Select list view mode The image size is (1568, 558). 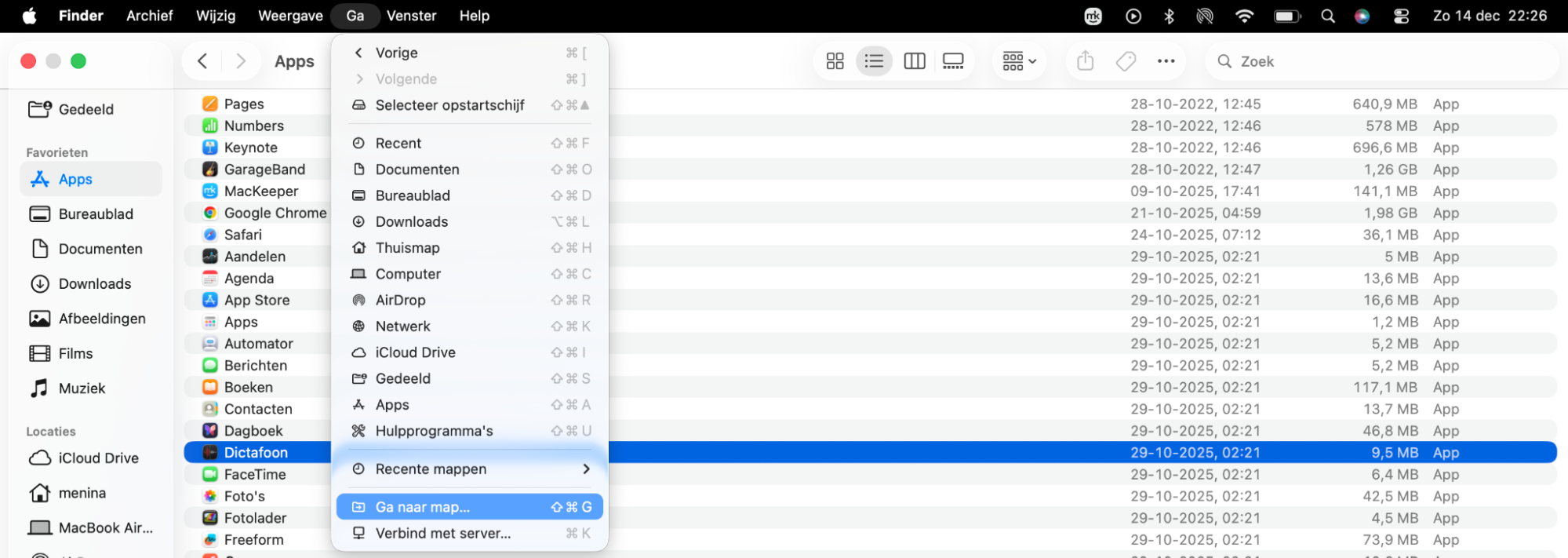874,61
